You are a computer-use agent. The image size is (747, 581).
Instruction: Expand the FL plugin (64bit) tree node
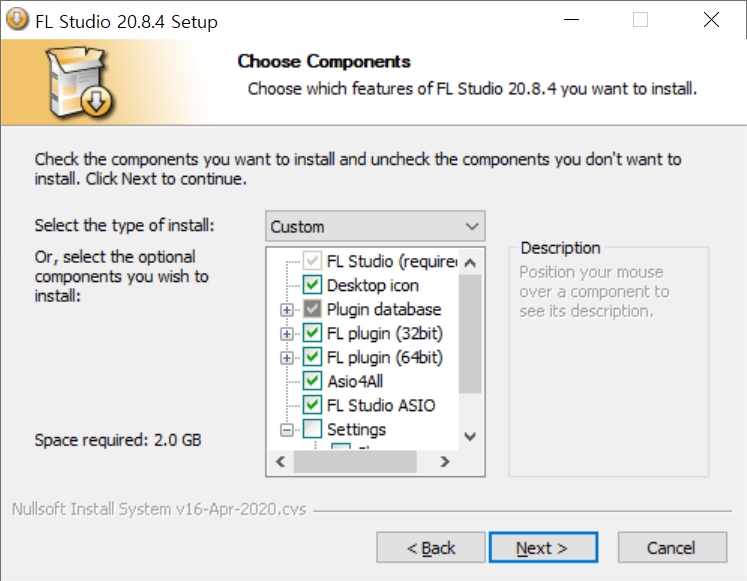pyautogui.click(x=287, y=358)
